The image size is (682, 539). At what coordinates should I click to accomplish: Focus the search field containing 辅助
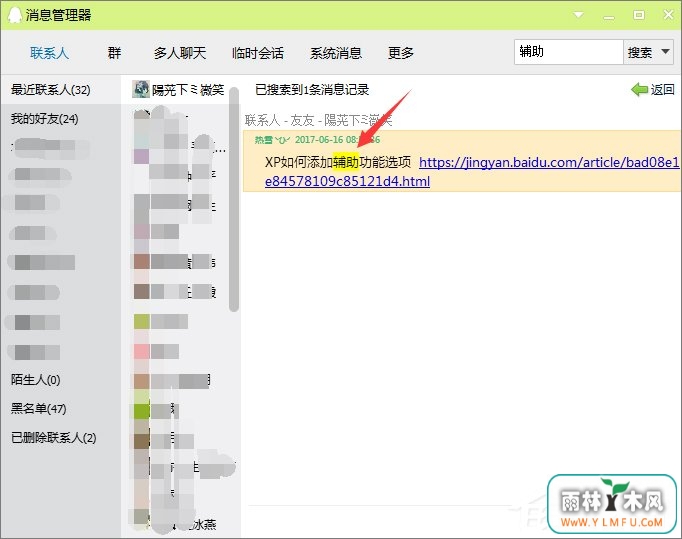[x=568, y=52]
